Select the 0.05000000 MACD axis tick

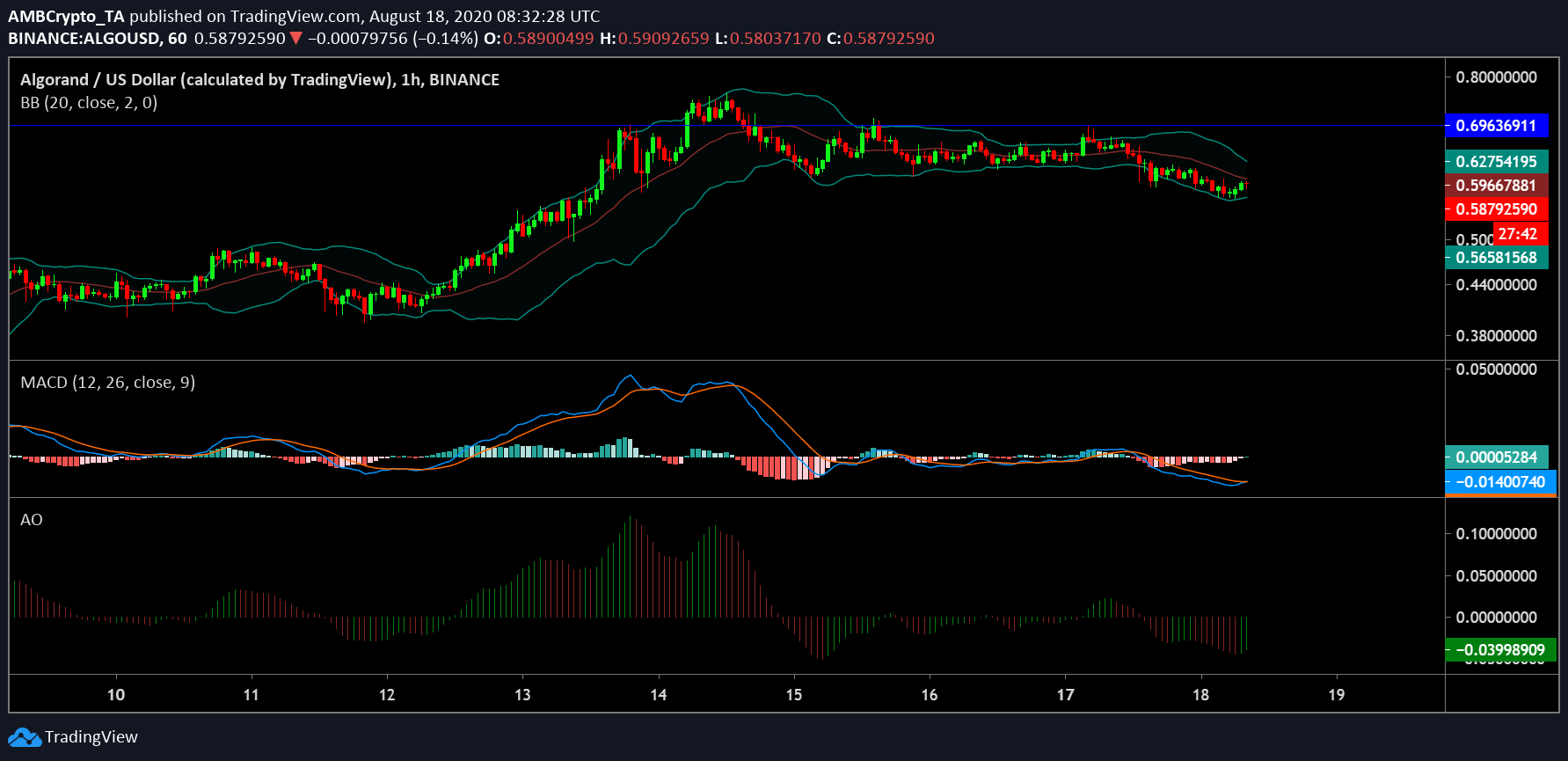pyautogui.click(x=1497, y=370)
